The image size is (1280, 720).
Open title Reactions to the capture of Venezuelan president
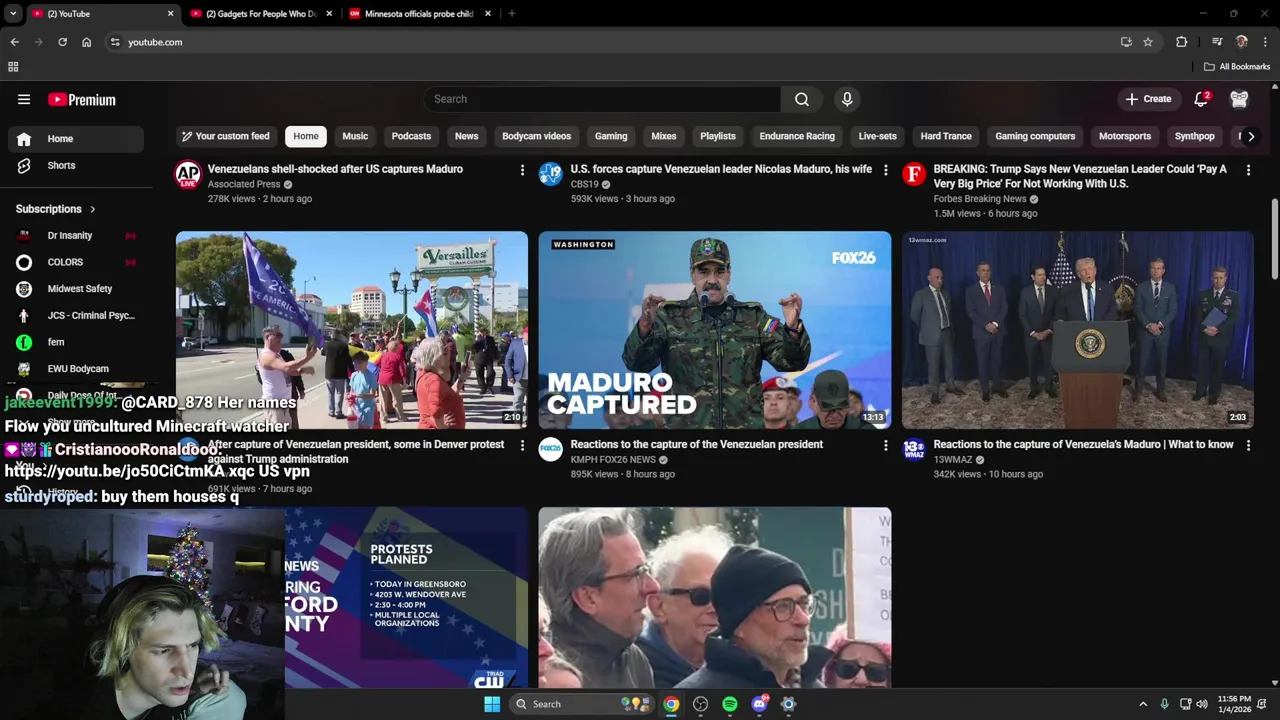pos(696,444)
